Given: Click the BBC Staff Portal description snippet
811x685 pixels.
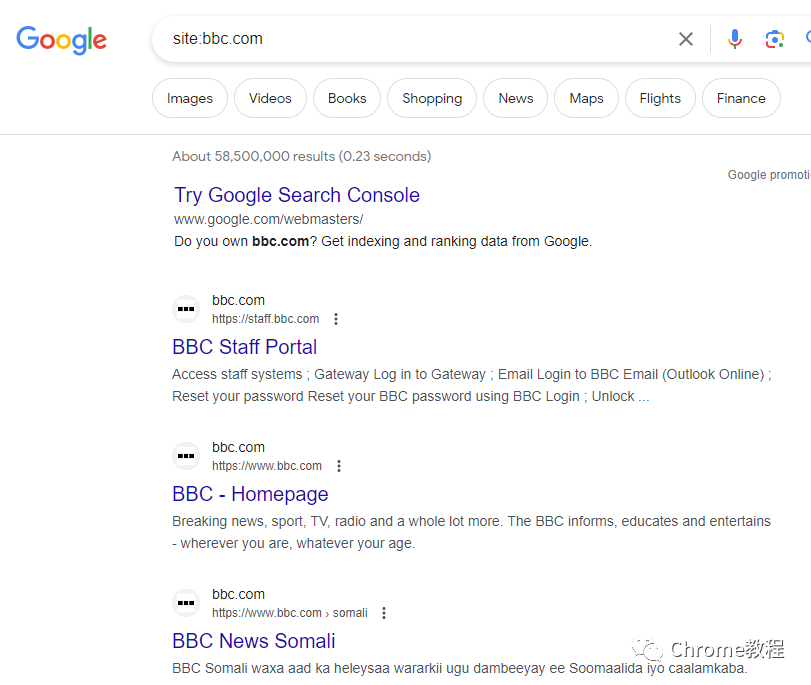Looking at the screenshot, I should pyautogui.click(x=472, y=385).
